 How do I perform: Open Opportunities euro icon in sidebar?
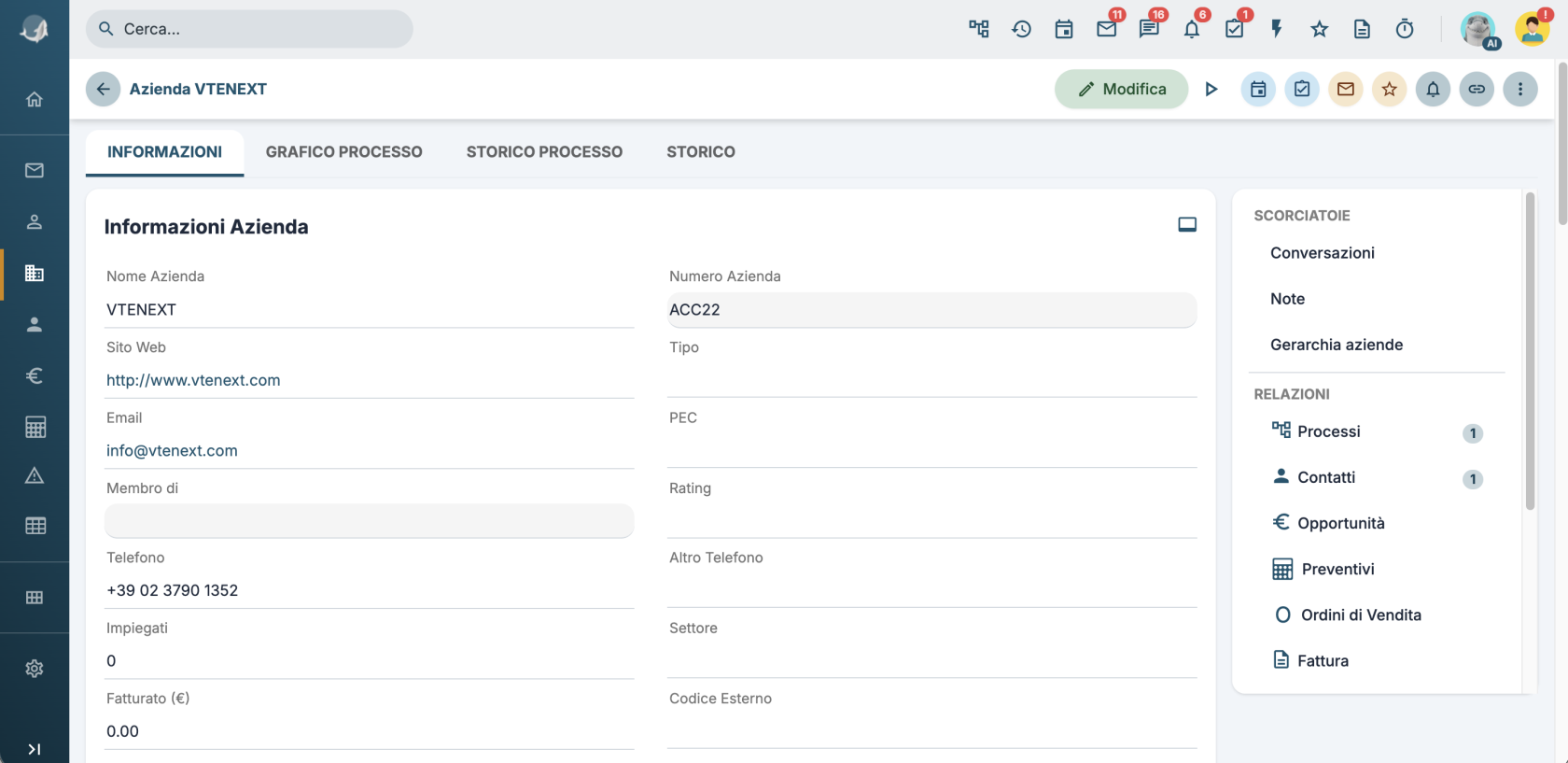pyautogui.click(x=35, y=375)
